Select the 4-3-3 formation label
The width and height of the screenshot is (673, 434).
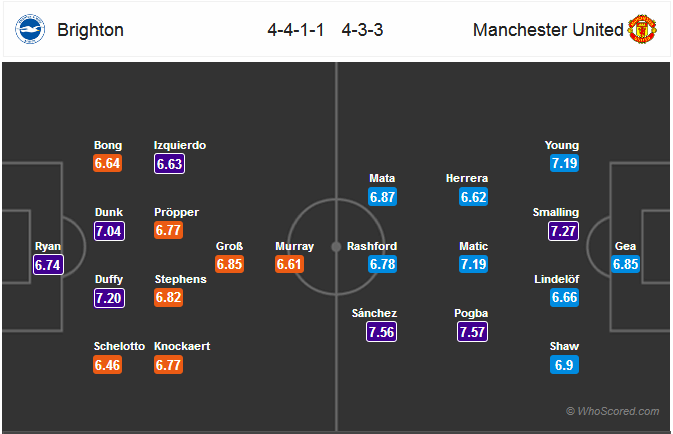coord(362,30)
